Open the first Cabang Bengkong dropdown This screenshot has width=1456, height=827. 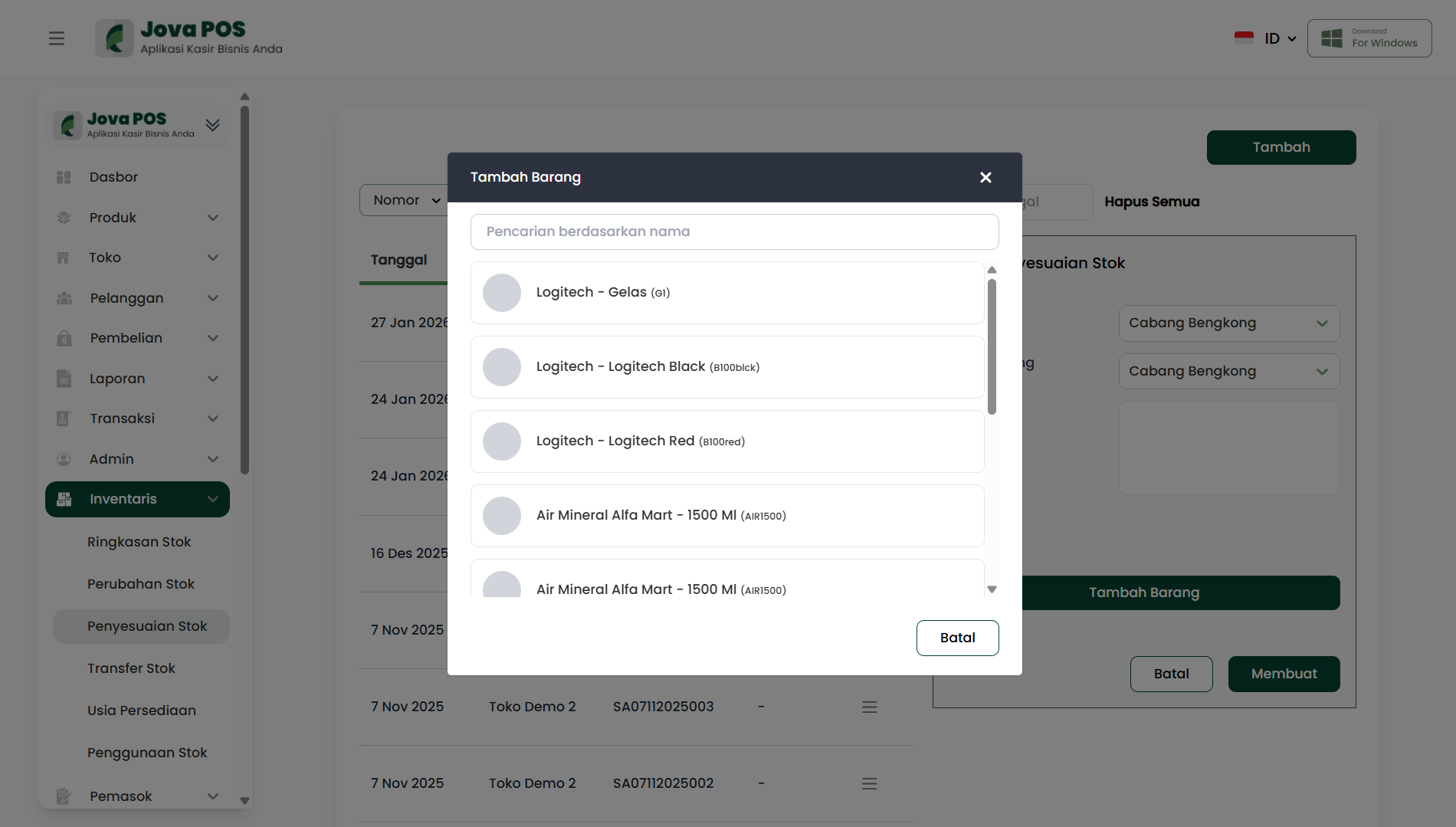[1228, 323]
